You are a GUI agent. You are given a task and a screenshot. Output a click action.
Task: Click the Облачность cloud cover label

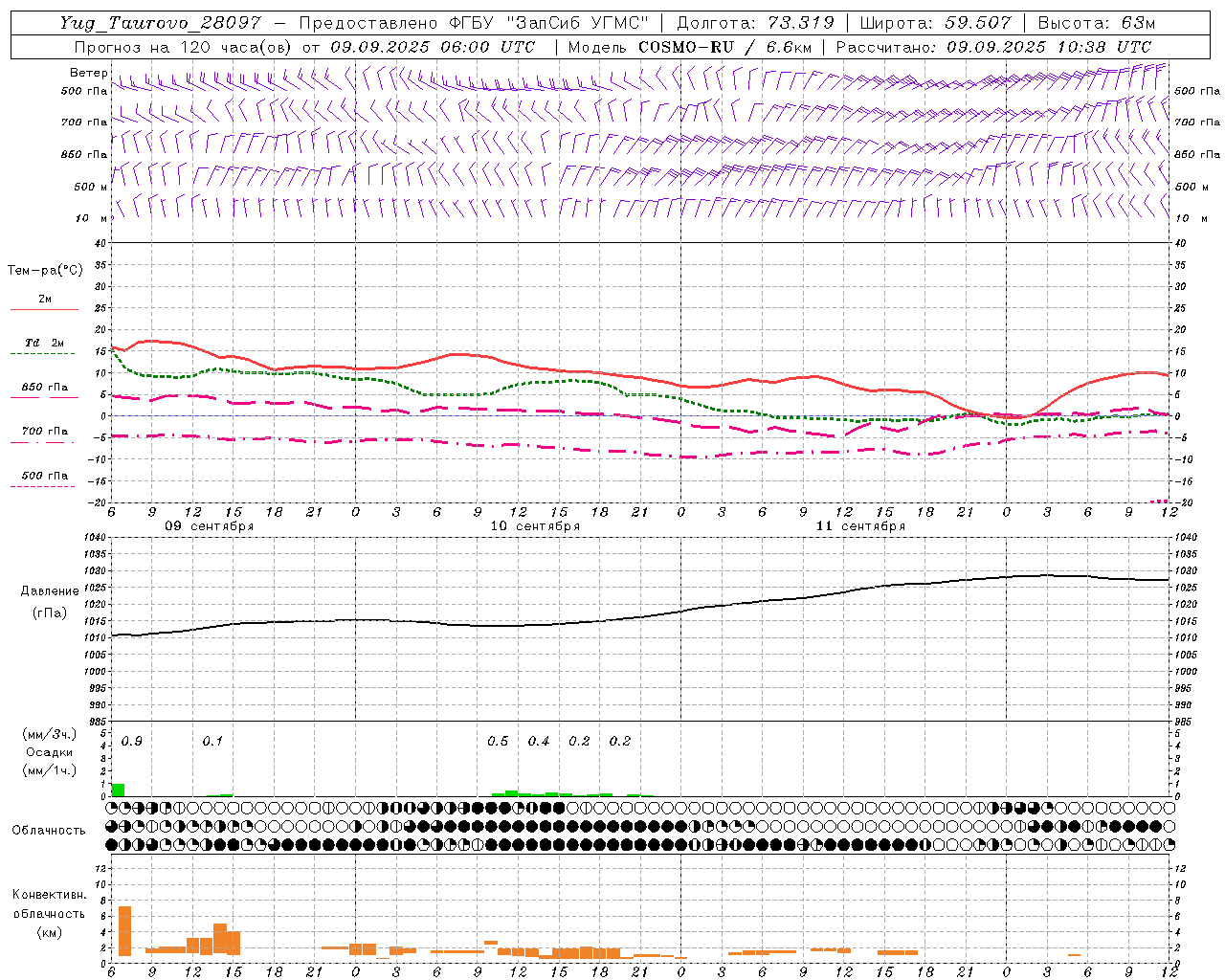(x=49, y=830)
